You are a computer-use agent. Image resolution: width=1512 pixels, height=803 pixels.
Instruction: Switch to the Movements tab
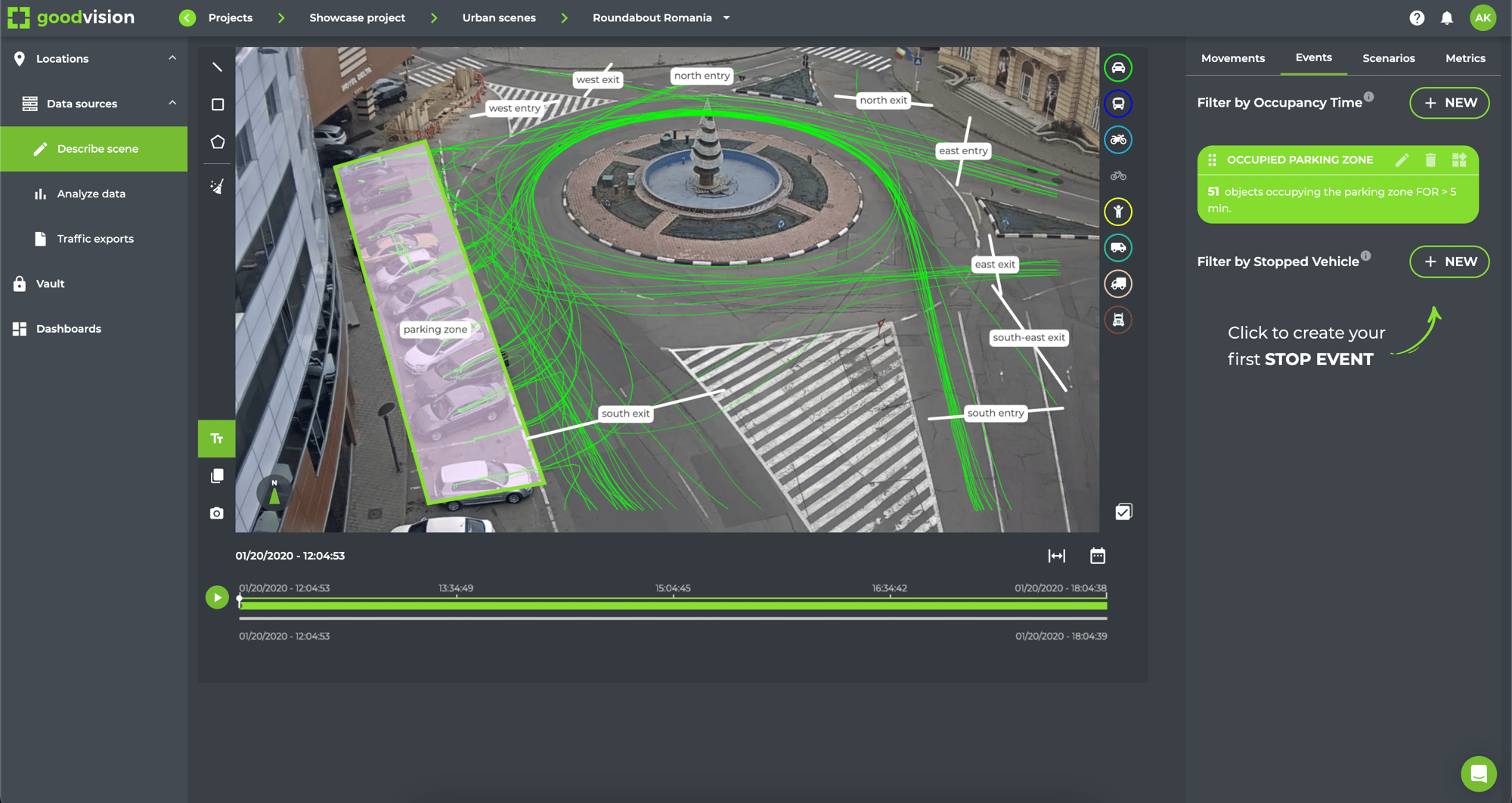[x=1232, y=58]
